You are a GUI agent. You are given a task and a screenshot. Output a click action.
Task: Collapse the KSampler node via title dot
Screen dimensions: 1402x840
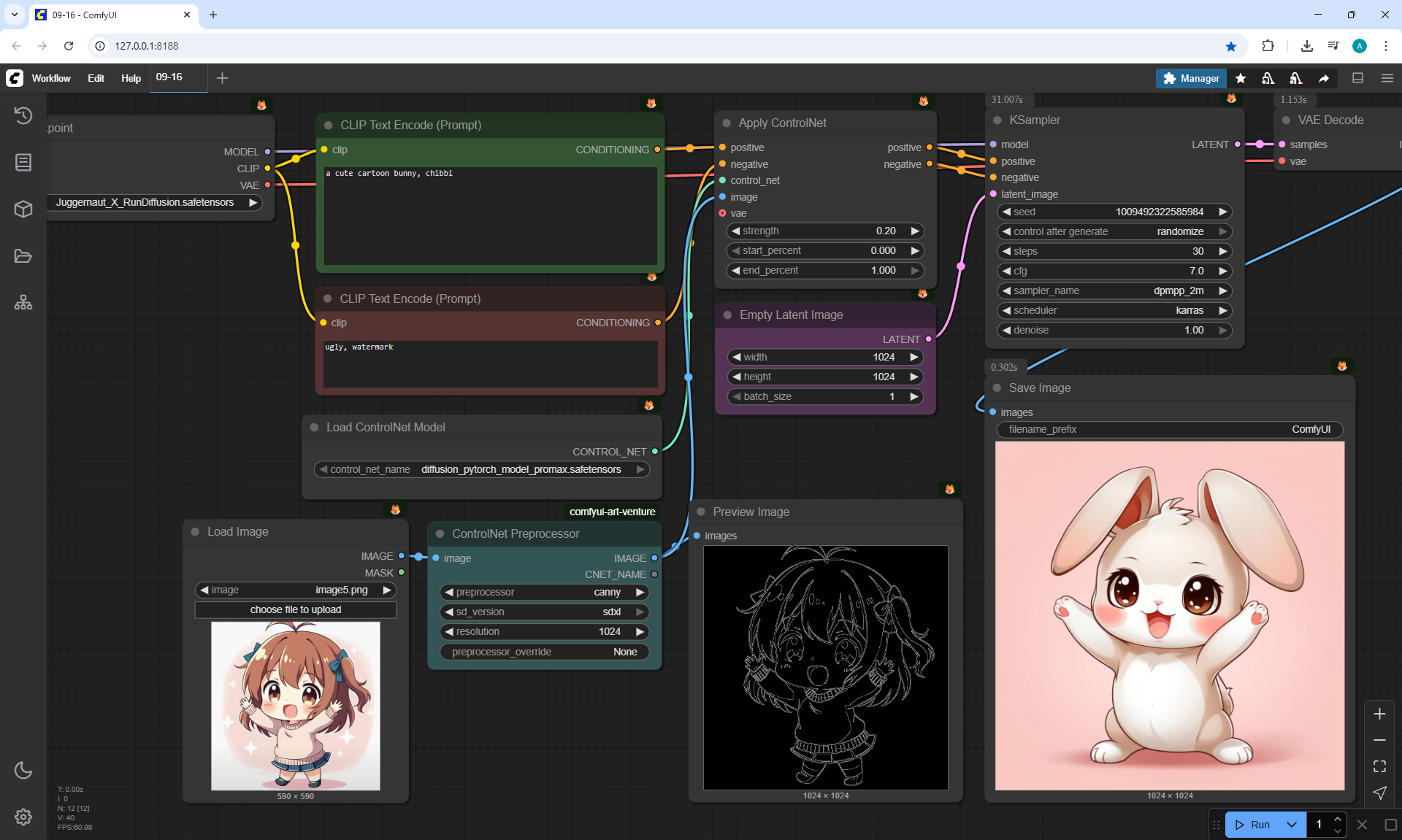(997, 120)
